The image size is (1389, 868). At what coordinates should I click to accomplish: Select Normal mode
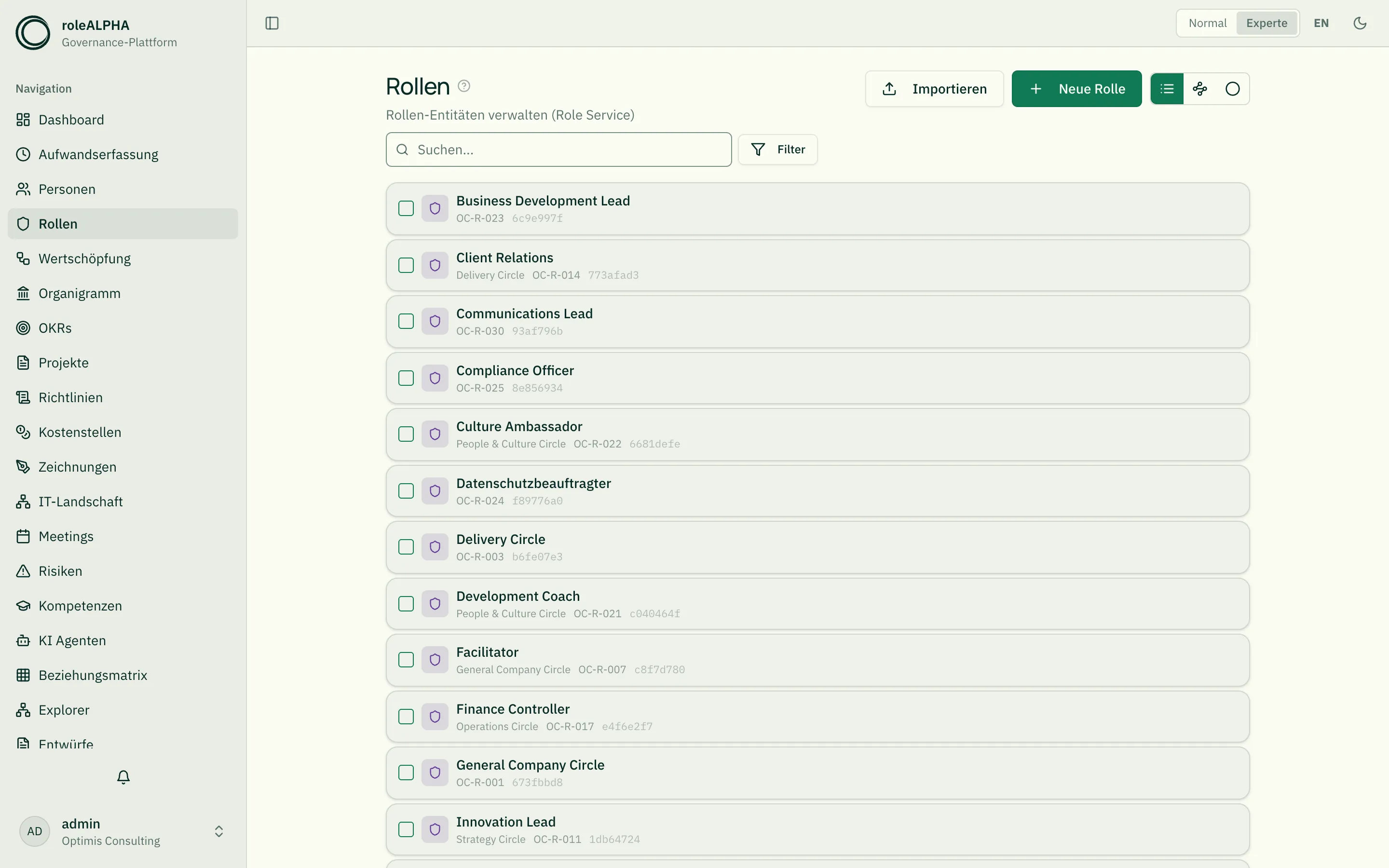pos(1208,23)
